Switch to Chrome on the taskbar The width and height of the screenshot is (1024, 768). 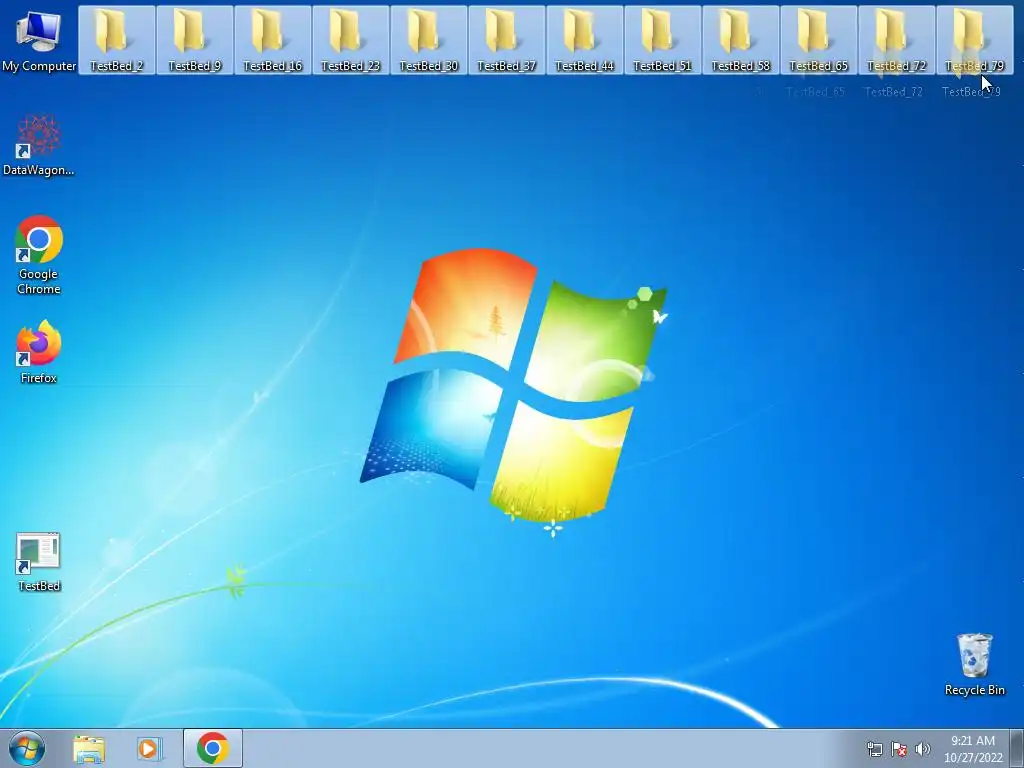pos(213,748)
